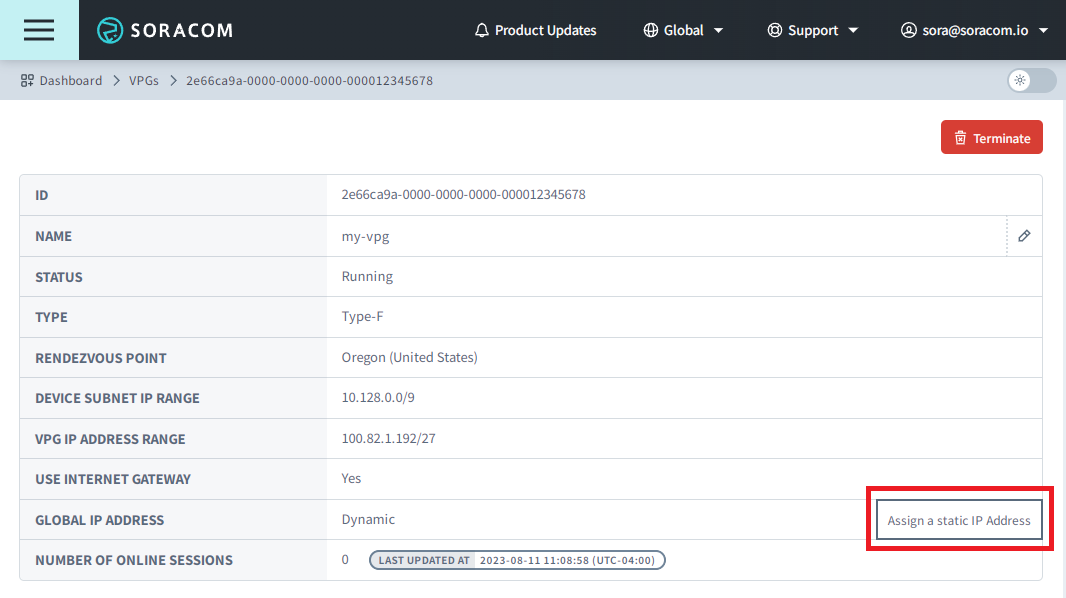
Task: Click the Support headset icon
Action: (x=775, y=30)
